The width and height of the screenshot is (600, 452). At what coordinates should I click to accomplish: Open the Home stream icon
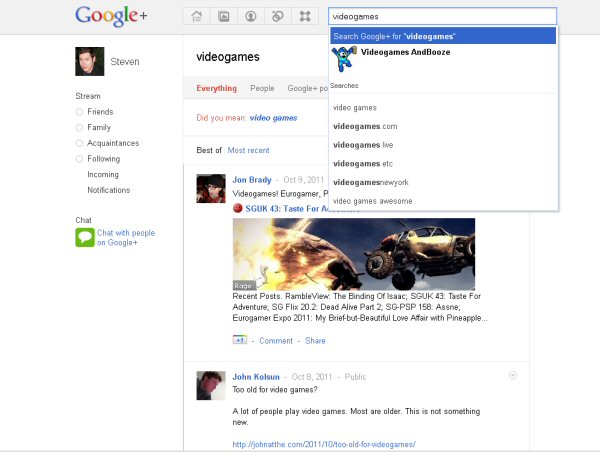(197, 16)
